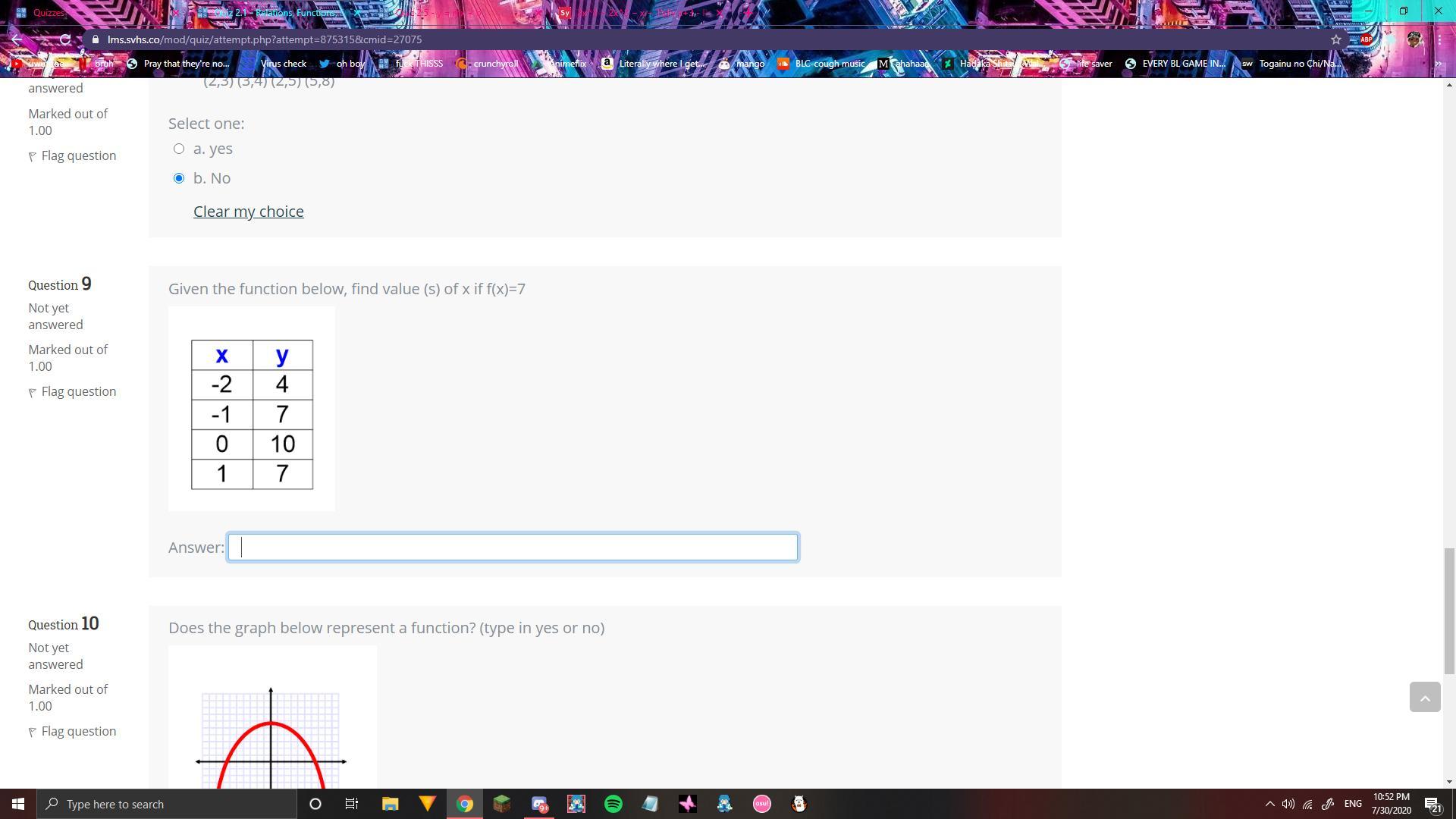The width and height of the screenshot is (1456, 819).
Task: Reload the page
Action: point(65,39)
